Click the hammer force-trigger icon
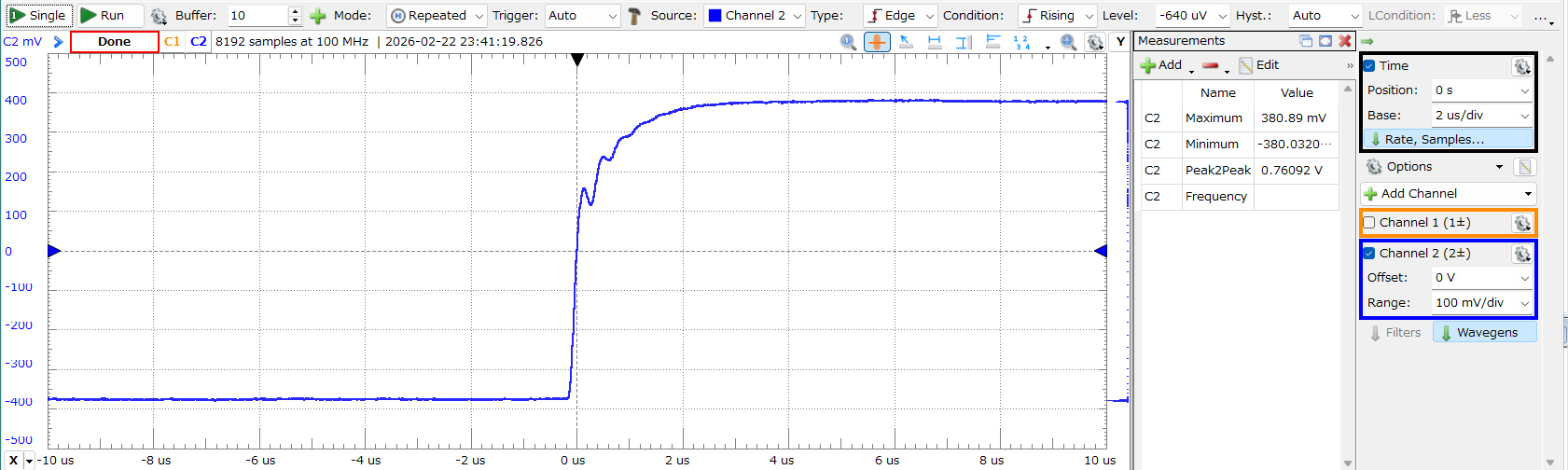 tap(634, 16)
